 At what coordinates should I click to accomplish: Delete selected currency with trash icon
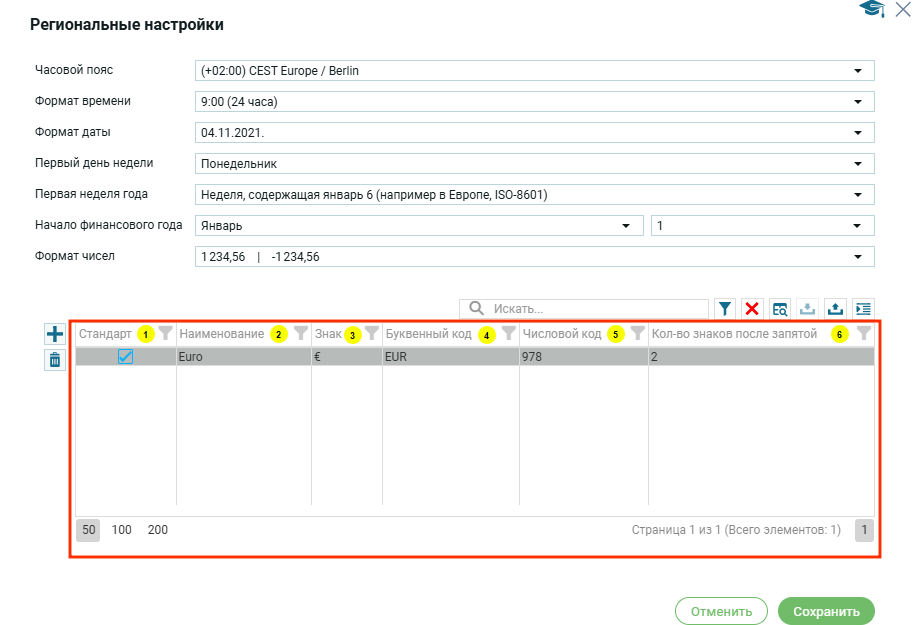(55, 360)
